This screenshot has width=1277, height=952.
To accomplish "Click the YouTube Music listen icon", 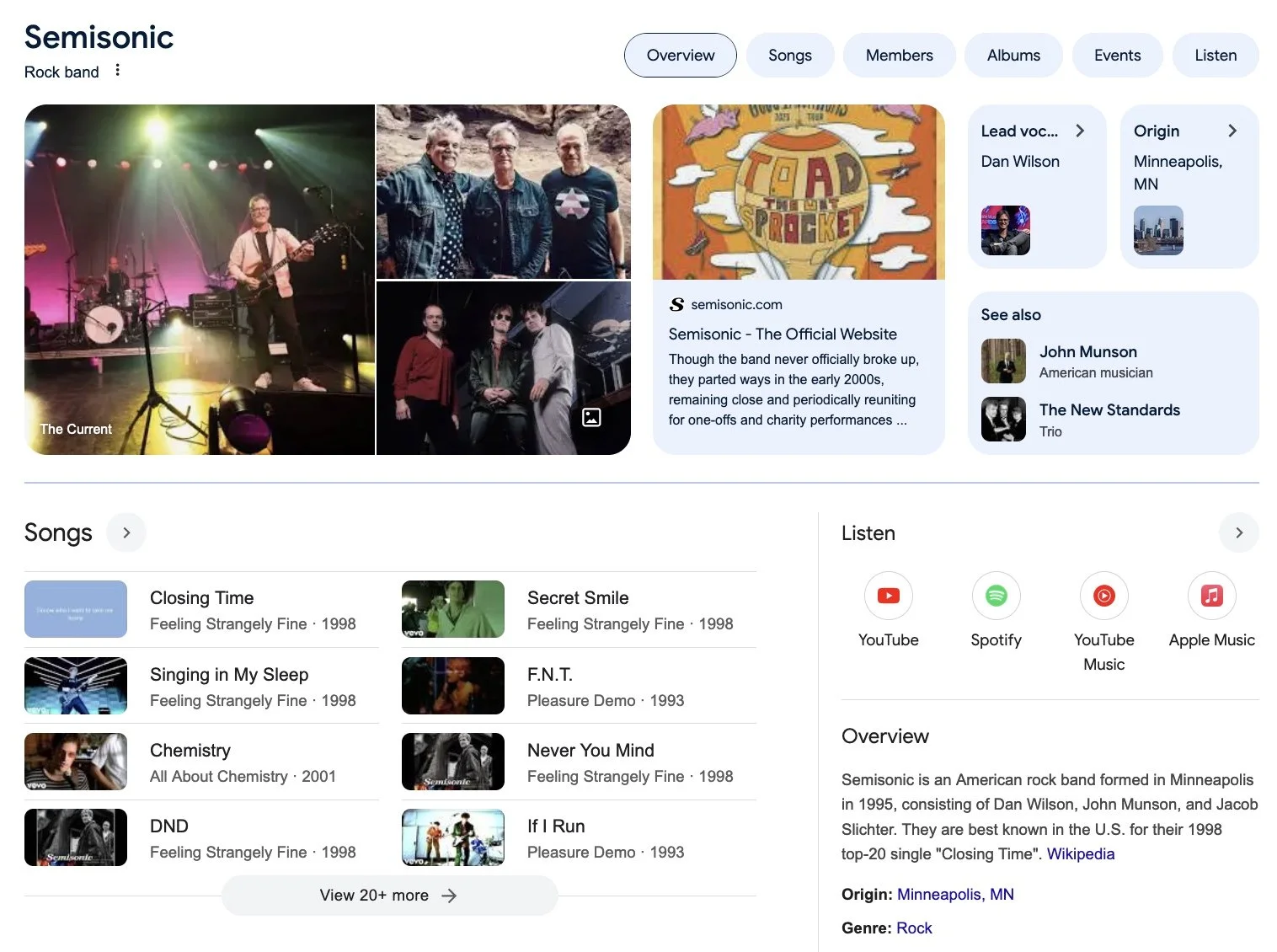I will click(x=1103, y=596).
